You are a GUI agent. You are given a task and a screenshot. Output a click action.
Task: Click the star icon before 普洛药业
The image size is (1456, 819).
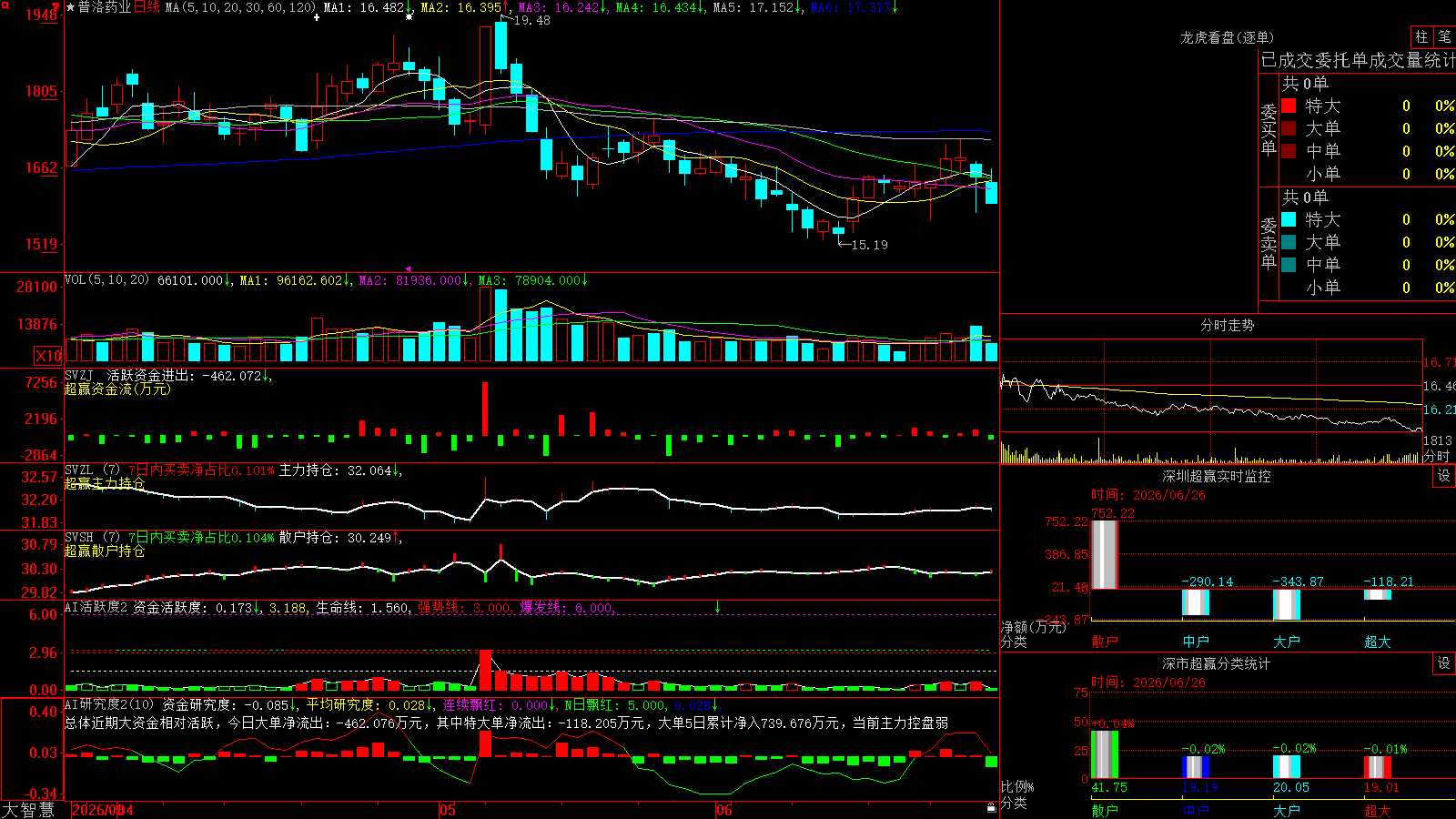click(x=70, y=7)
